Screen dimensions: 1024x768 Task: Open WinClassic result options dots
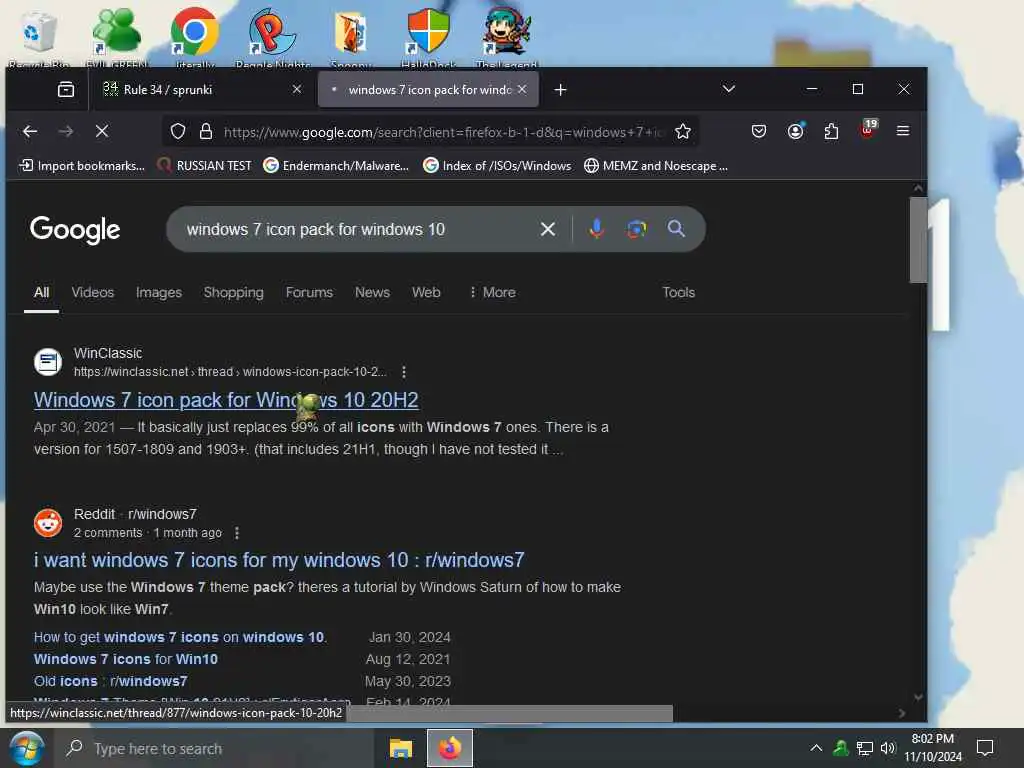[x=404, y=372]
